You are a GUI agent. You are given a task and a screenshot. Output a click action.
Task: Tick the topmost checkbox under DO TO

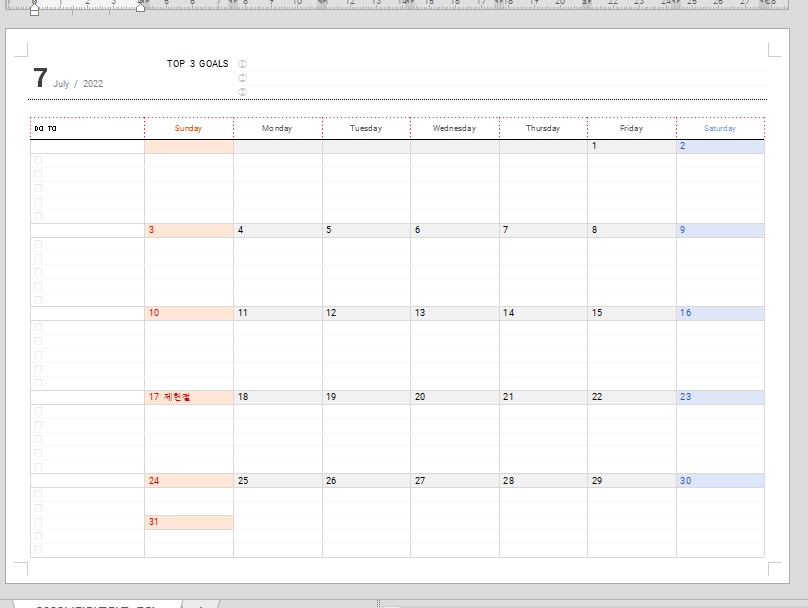pos(38,160)
